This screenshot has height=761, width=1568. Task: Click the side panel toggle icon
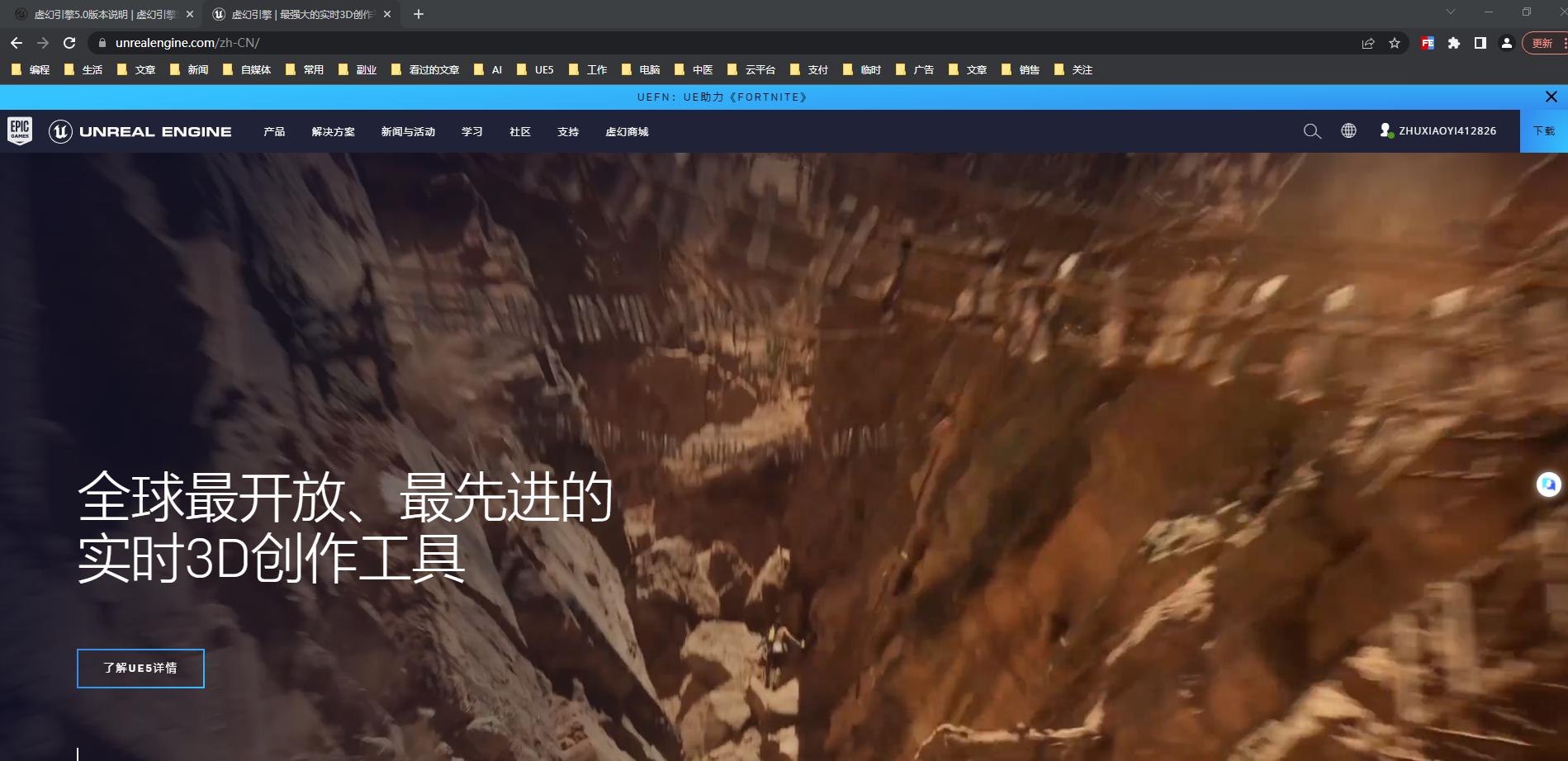coord(1480,42)
